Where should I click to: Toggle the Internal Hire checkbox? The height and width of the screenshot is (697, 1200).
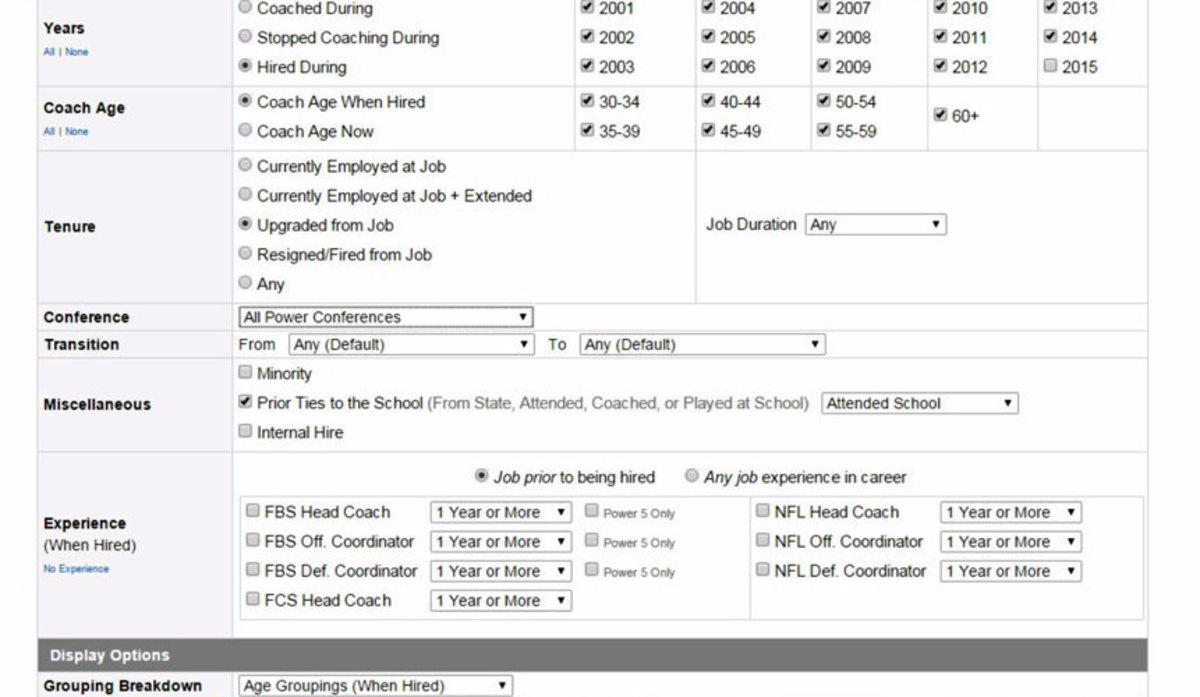click(x=245, y=432)
